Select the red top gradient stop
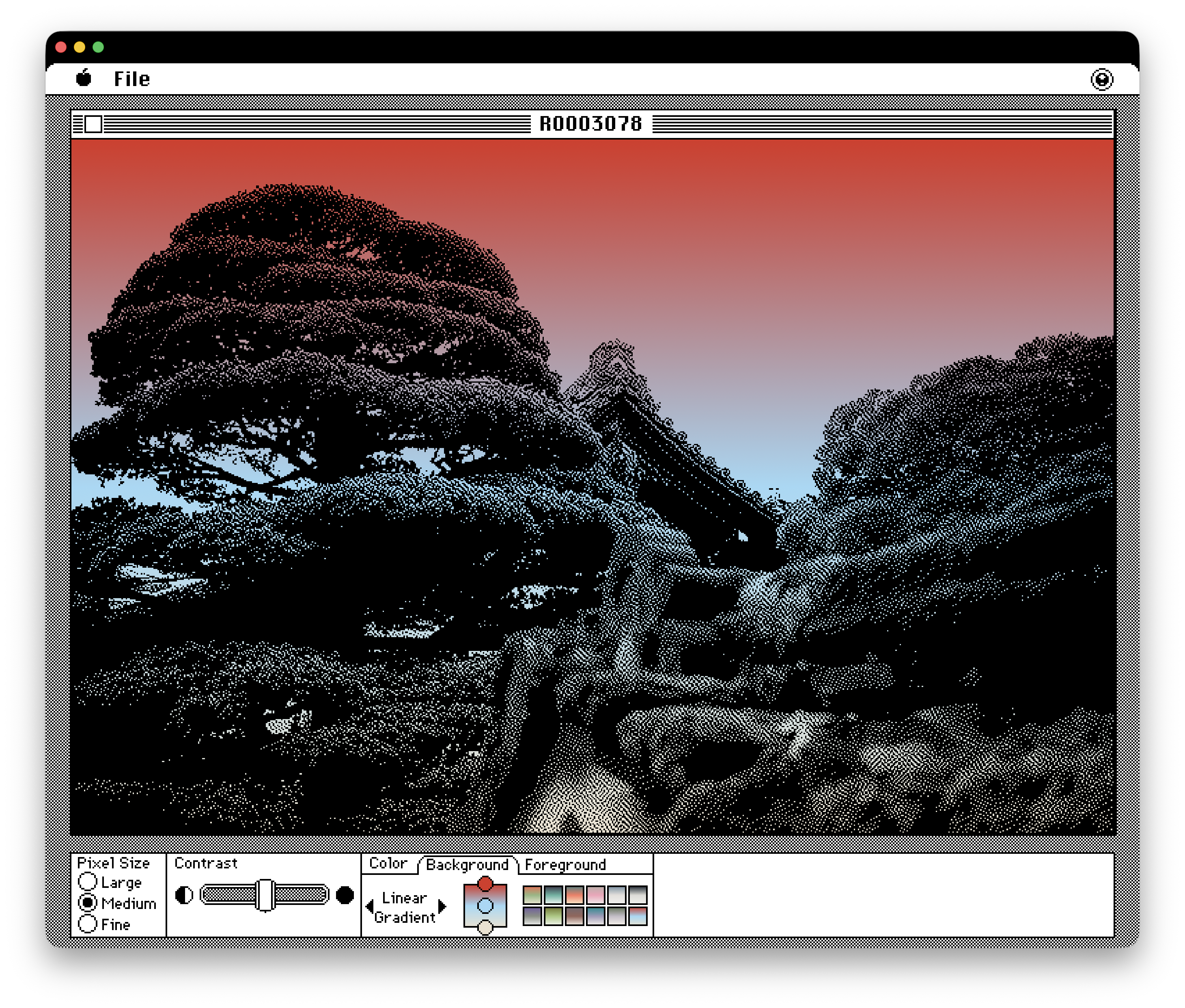1185x1008 pixels. [x=485, y=883]
